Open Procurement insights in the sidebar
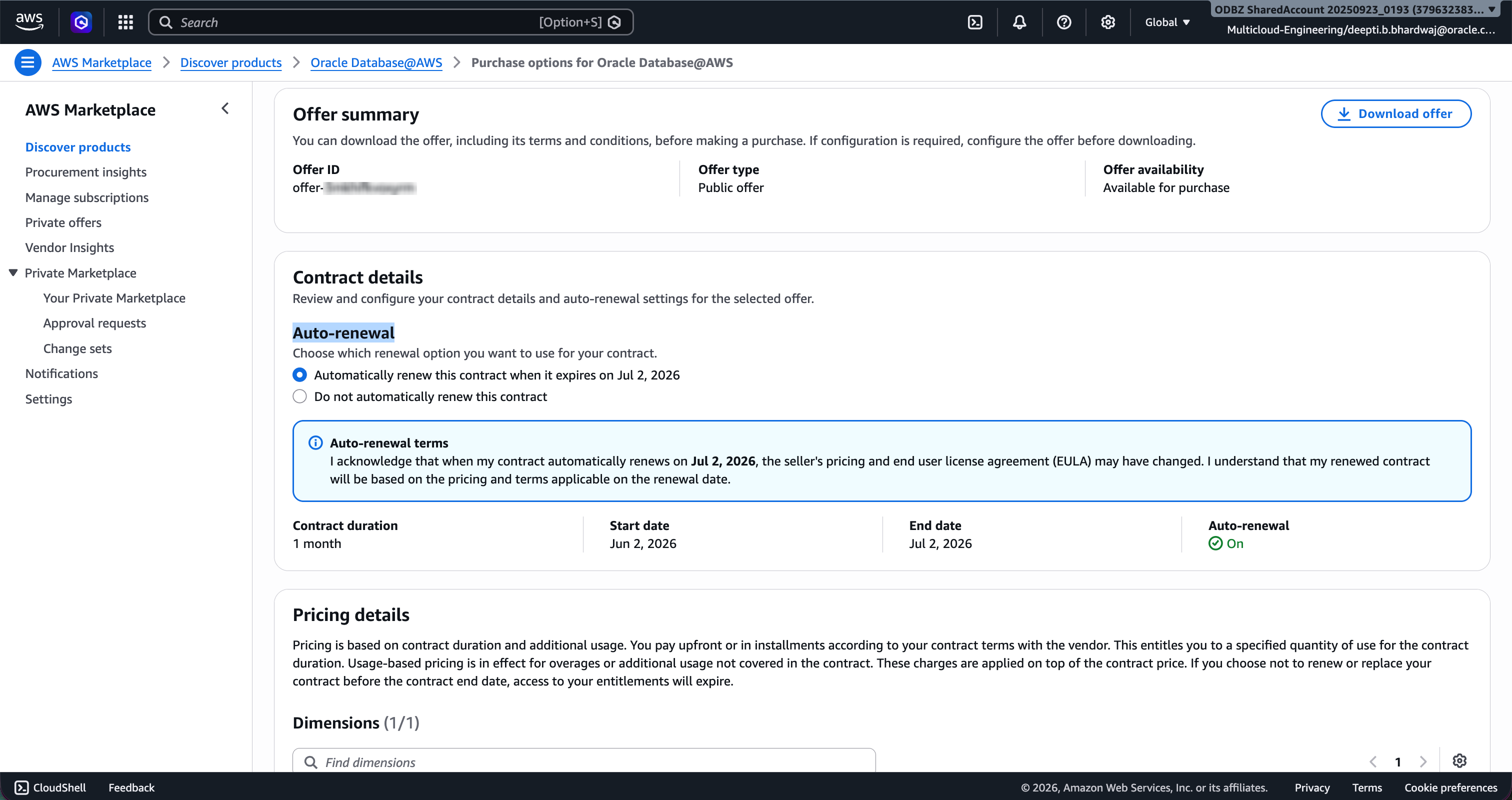This screenshot has width=1512, height=800. tap(85, 172)
